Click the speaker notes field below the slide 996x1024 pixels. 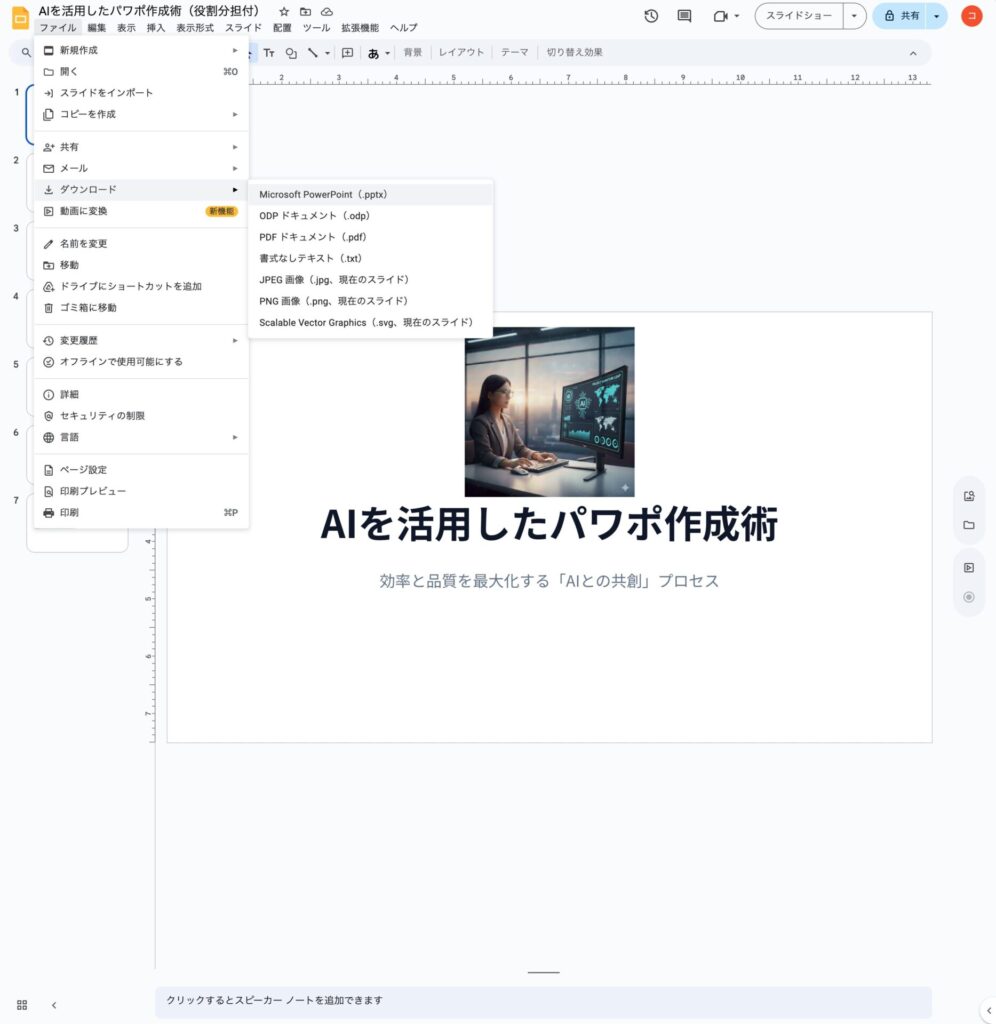(x=400, y=1000)
